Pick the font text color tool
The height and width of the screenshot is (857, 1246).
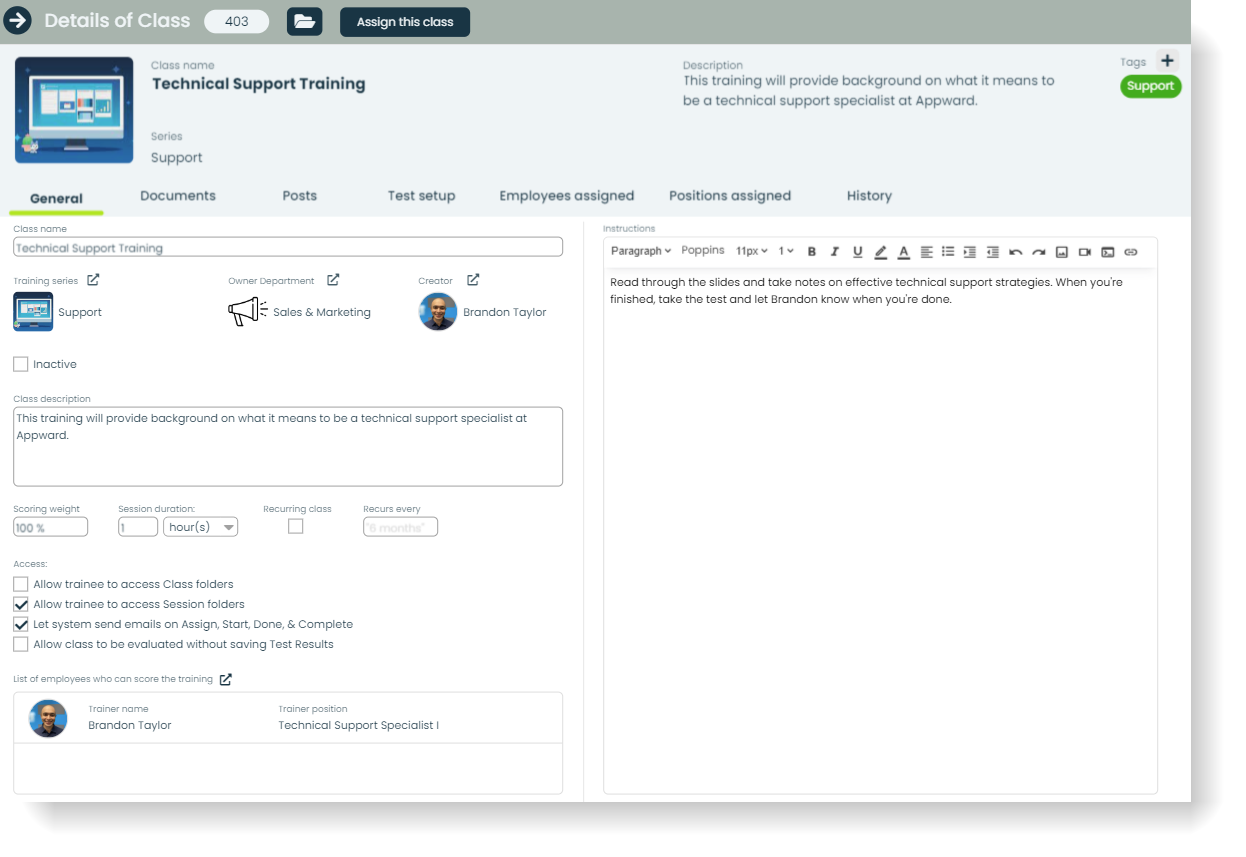(x=903, y=252)
